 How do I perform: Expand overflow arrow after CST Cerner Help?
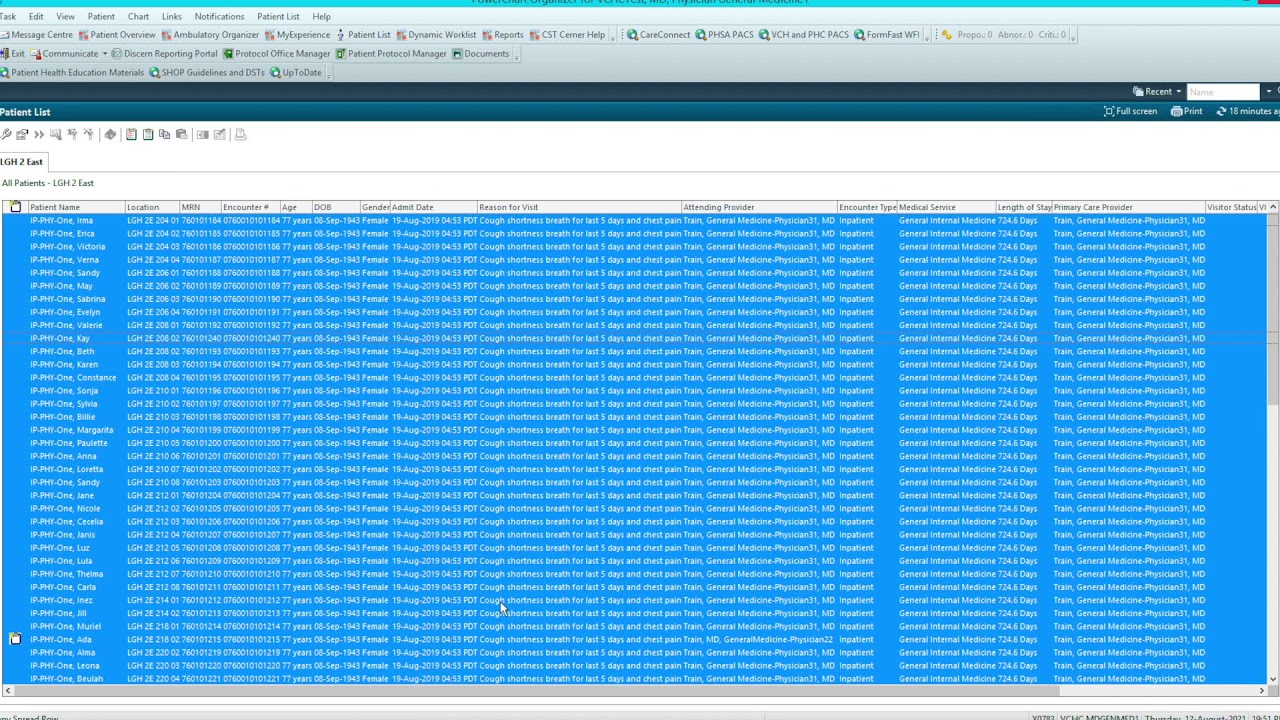click(613, 35)
